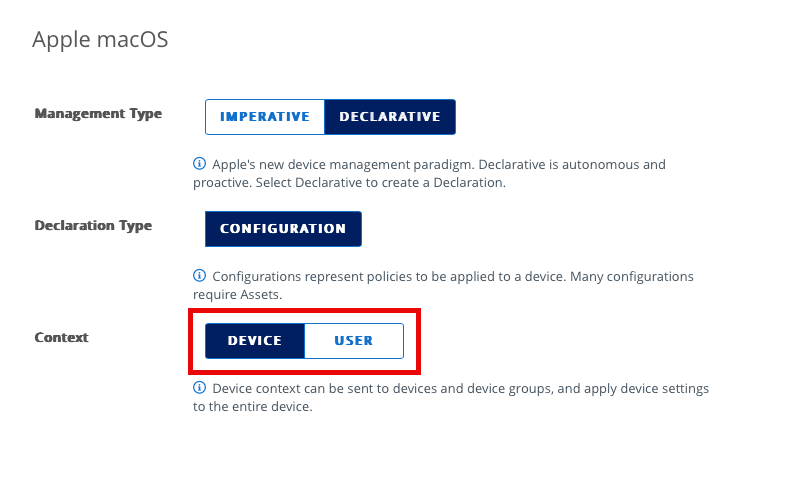Select the Imperative management type
804x479 pixels.
(265, 117)
